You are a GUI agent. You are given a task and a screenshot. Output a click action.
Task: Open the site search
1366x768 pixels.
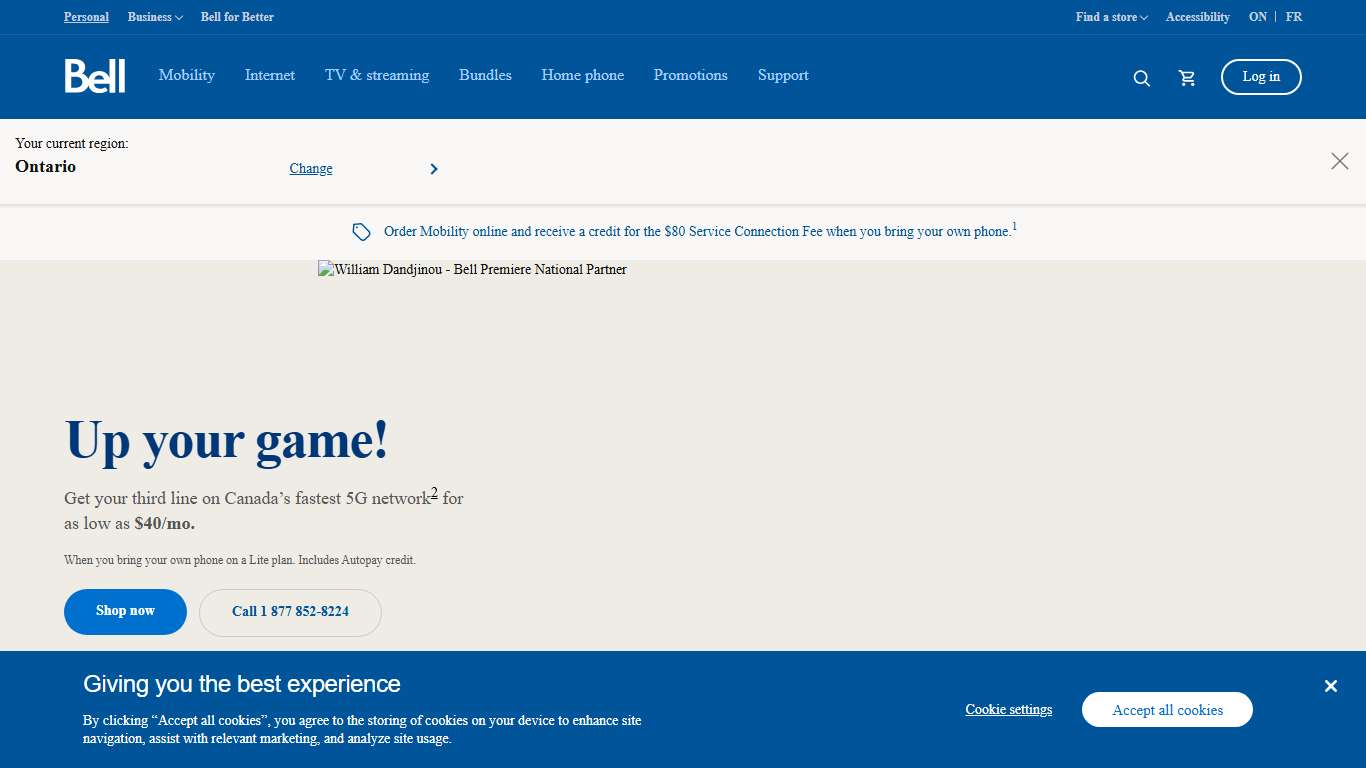[1141, 77]
